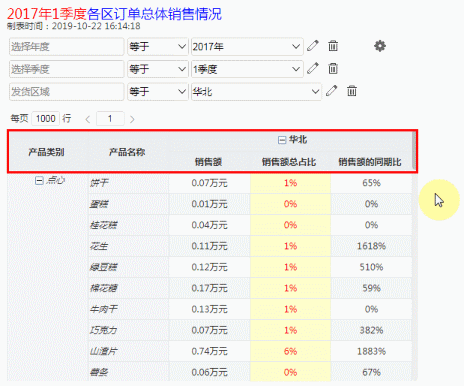Screen dimensions: 464x386
Task: Click the 0.13万元 sales value
Action: click(209, 309)
